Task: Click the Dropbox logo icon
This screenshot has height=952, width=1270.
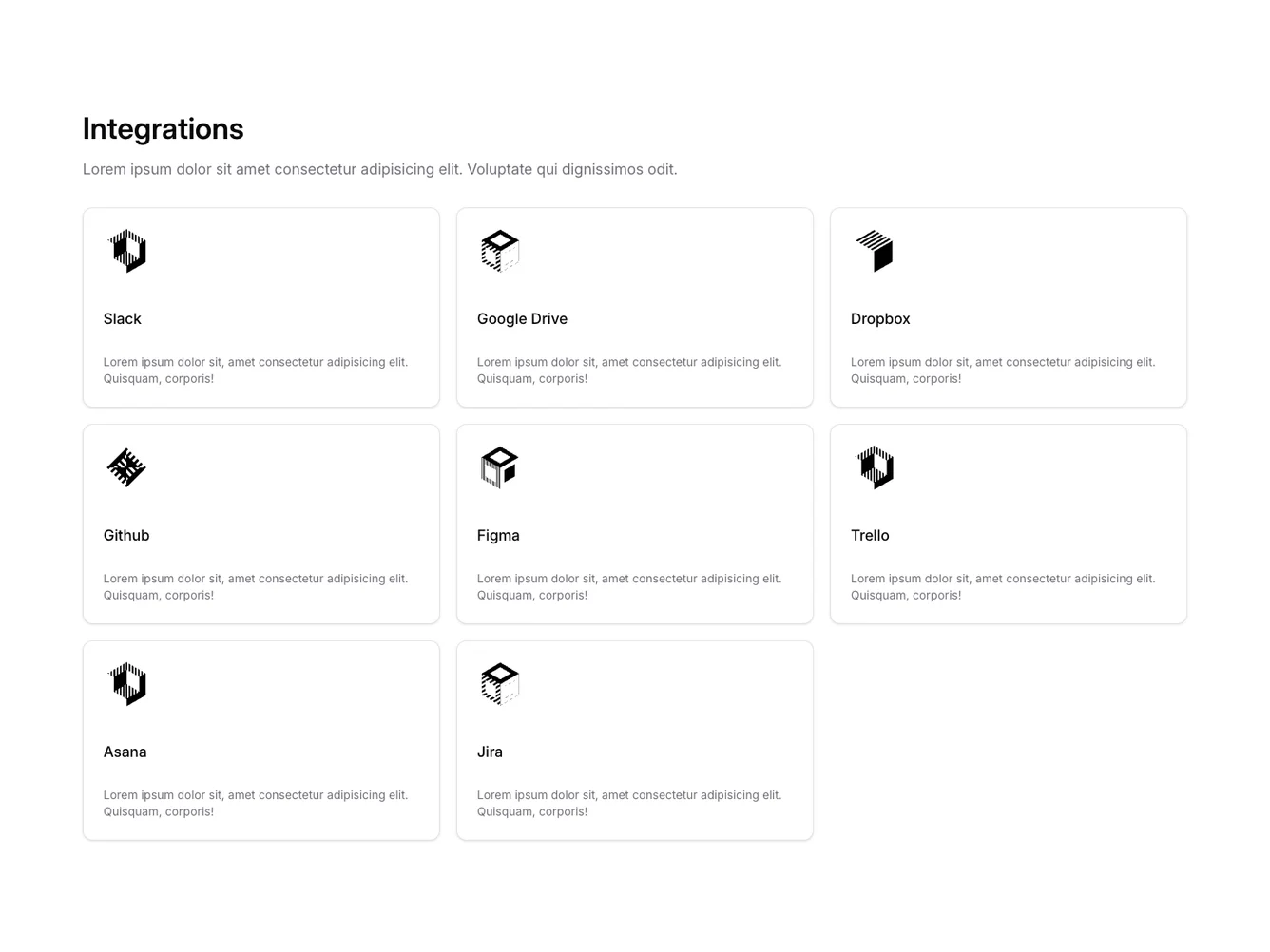Action: 875,251
